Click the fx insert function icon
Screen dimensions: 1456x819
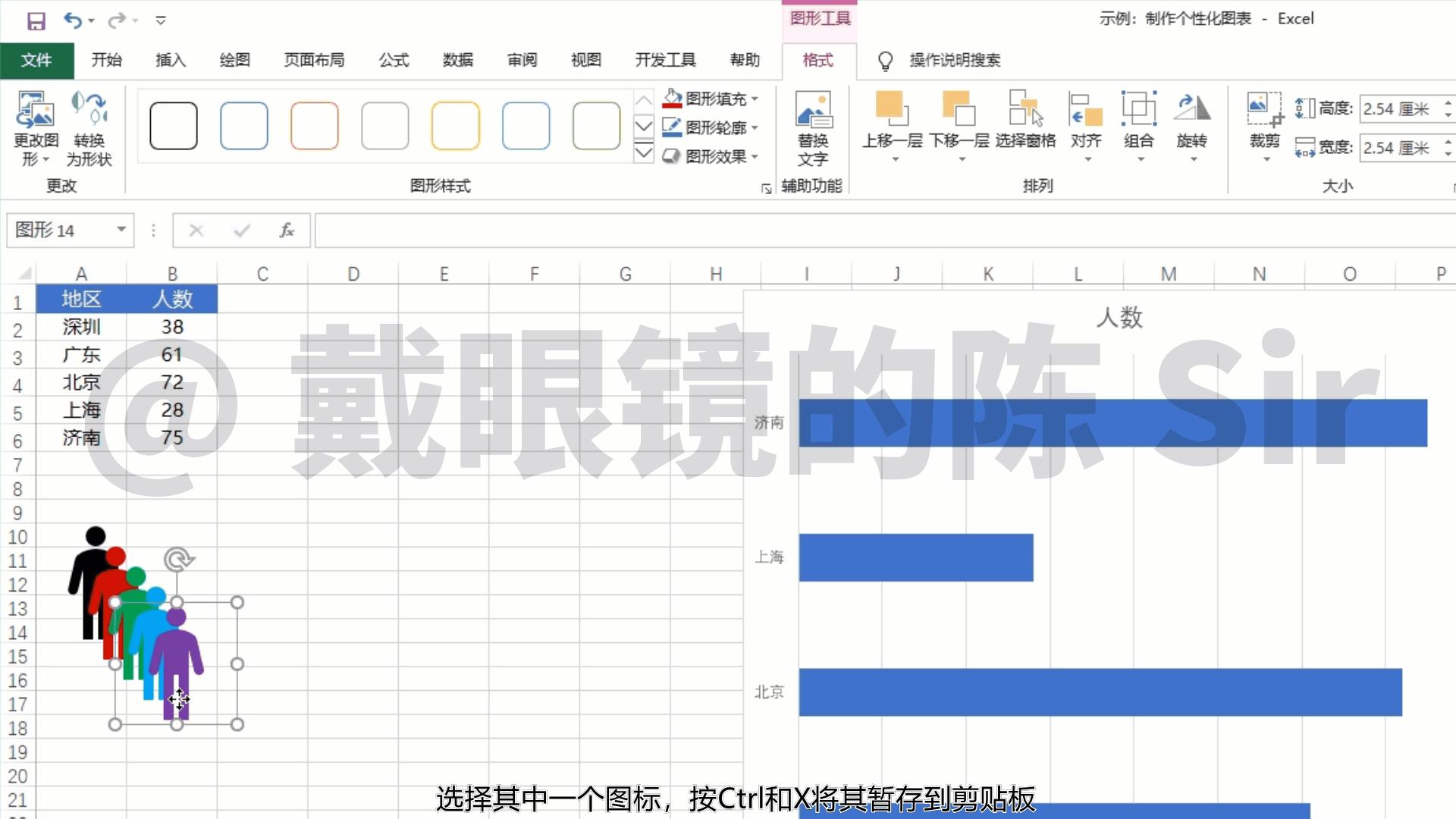[287, 230]
